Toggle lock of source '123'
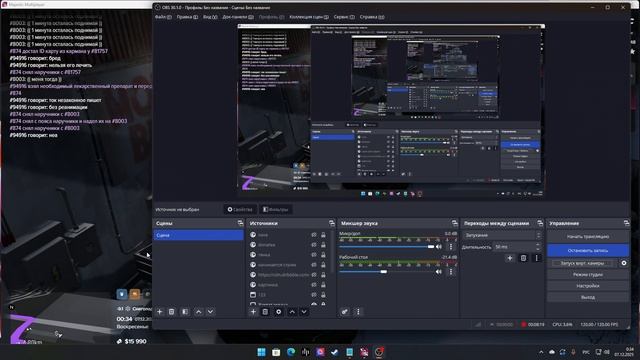The height and width of the screenshot is (360, 640). click(323, 295)
